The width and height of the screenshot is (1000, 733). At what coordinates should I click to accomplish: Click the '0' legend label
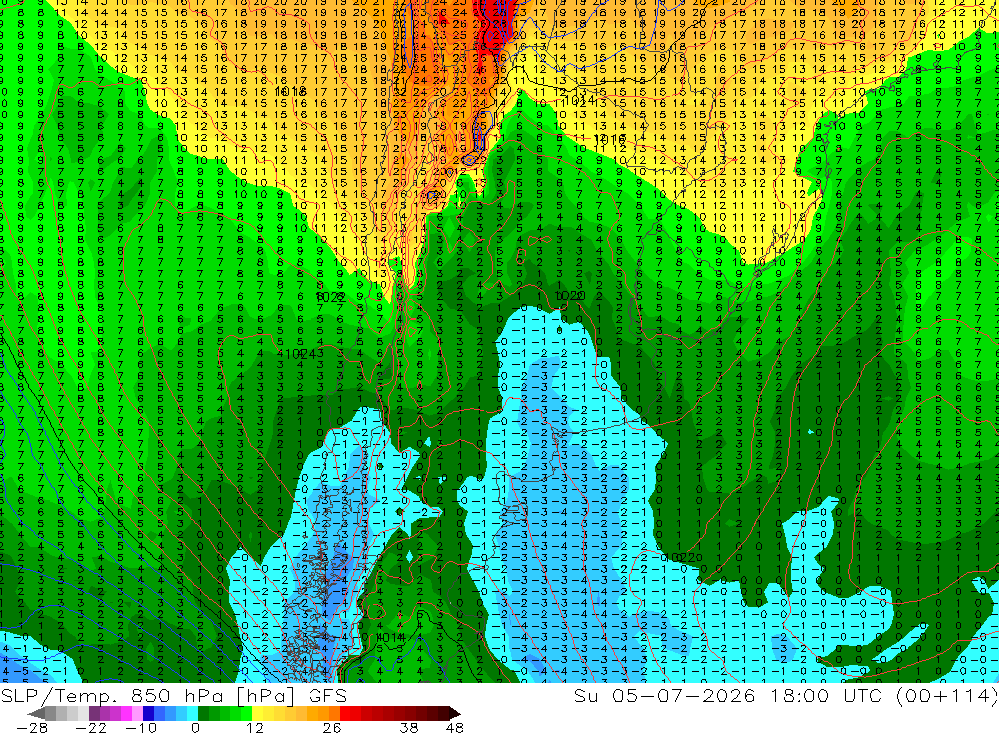[x=195, y=727]
